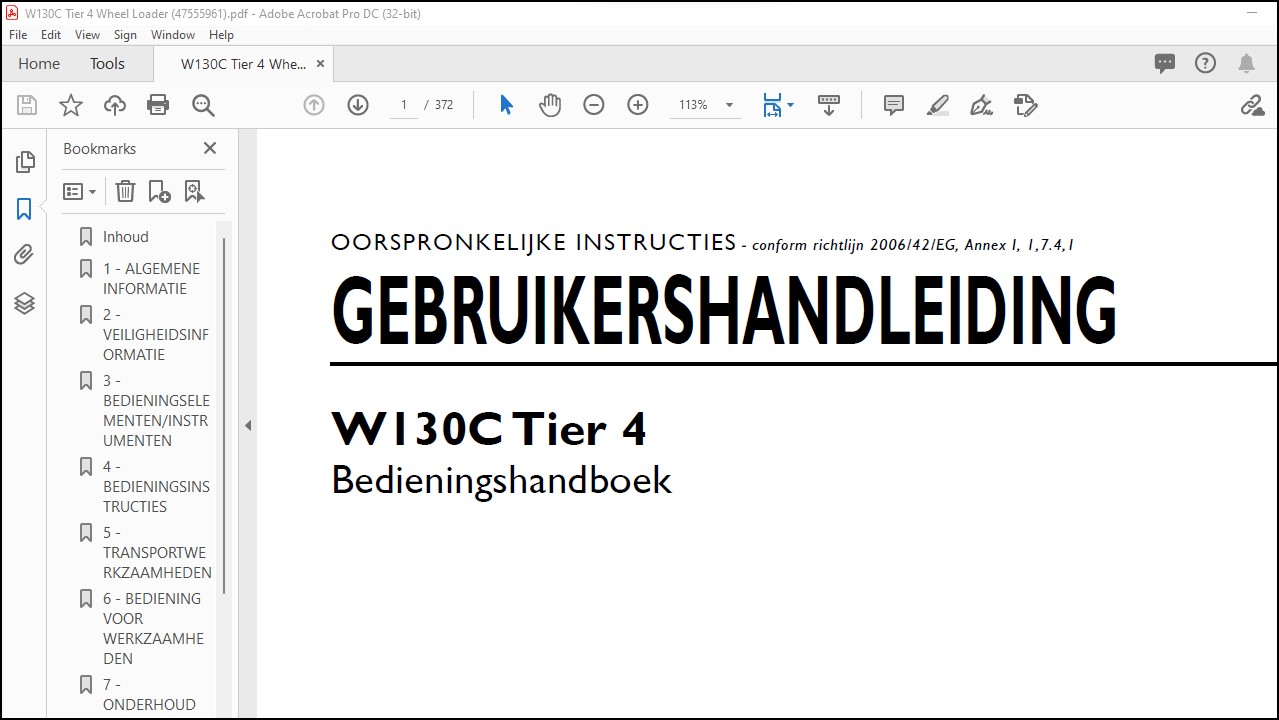Close the W130C document tab
Viewport: 1279px width, 720px height.
pyautogui.click(x=320, y=64)
